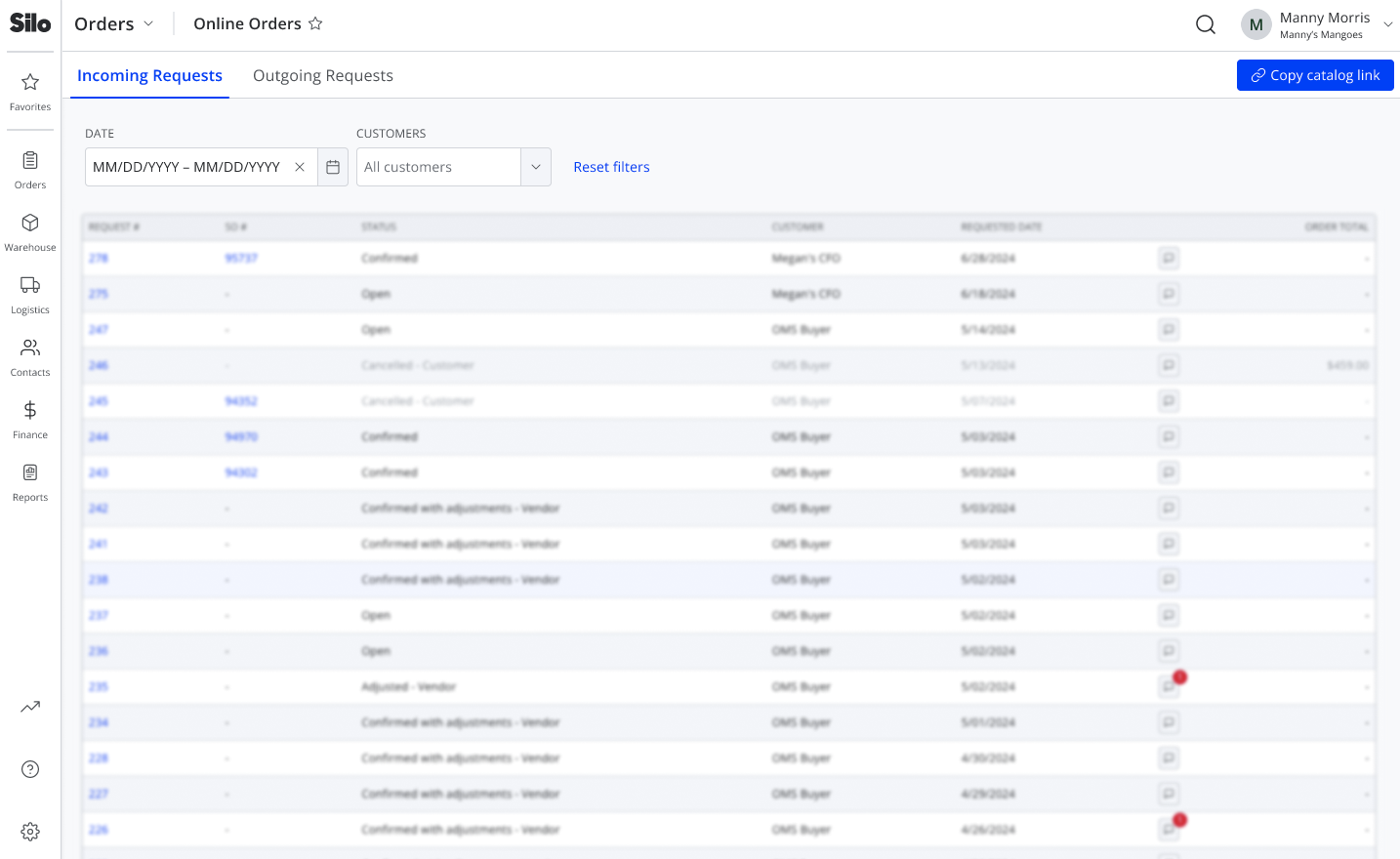Open comments for request 238
Screen dimensions: 1400x859
point(1169,579)
